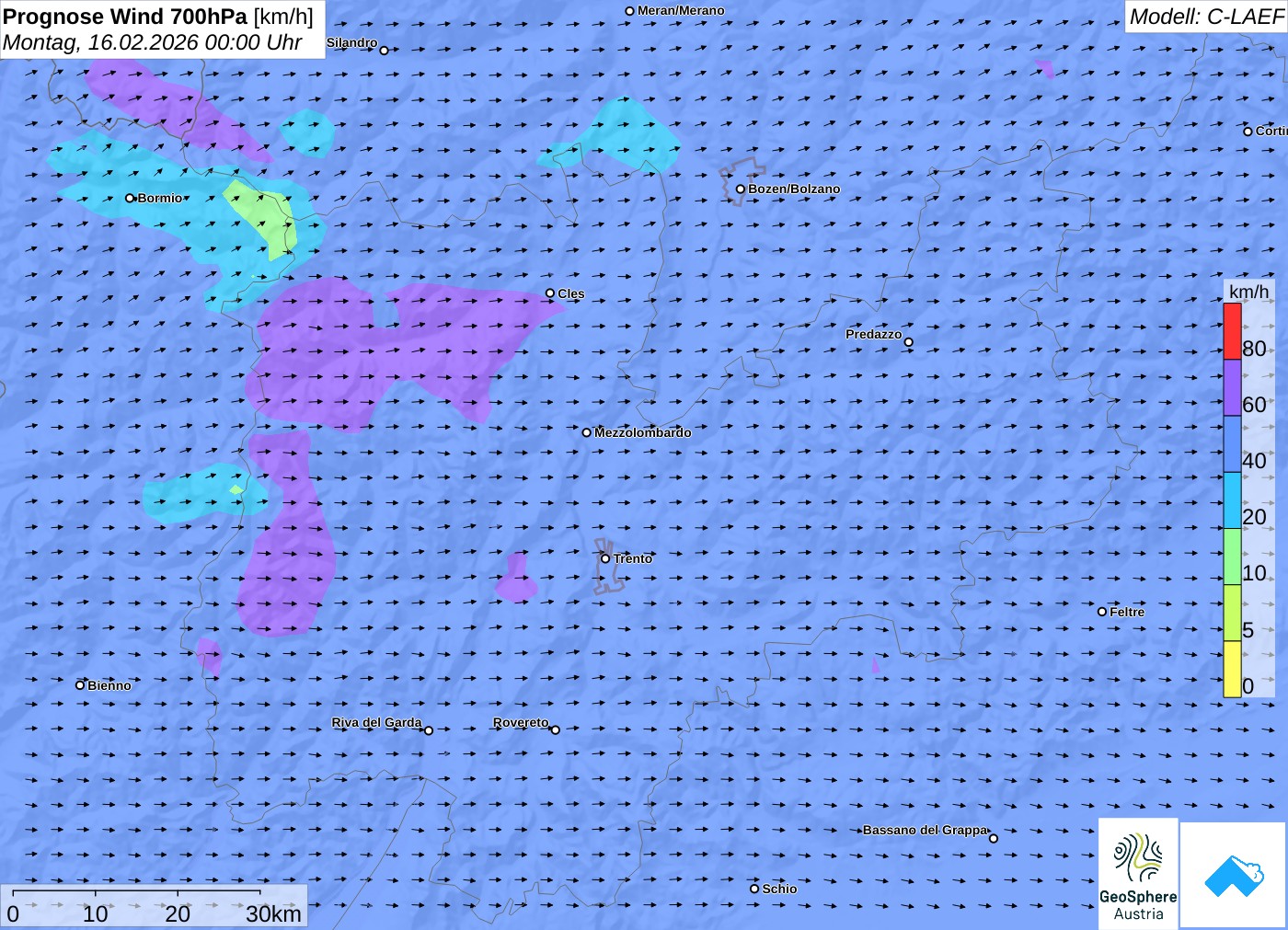The width and height of the screenshot is (1288, 930).
Task: Click the blue house cloud logo
Action: (x=1234, y=875)
